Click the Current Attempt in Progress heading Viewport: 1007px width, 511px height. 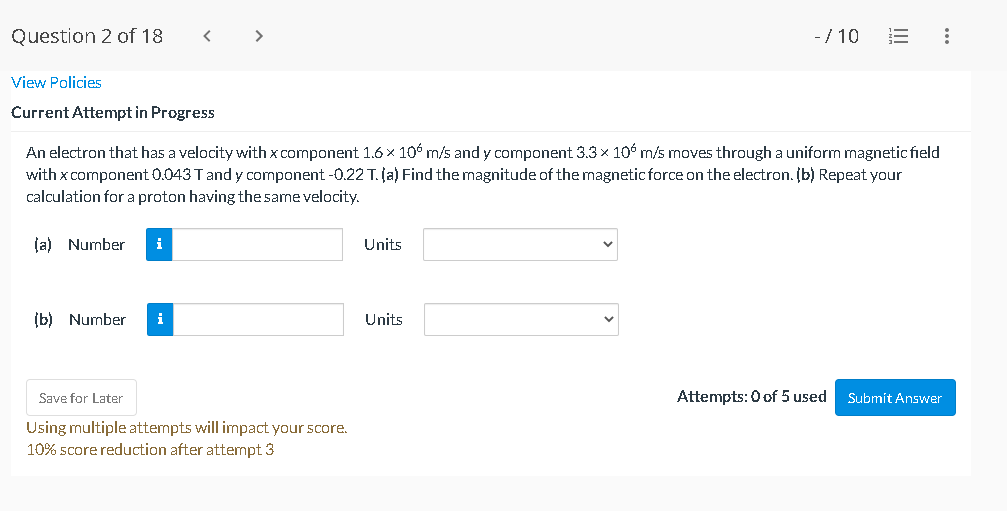click(x=113, y=112)
